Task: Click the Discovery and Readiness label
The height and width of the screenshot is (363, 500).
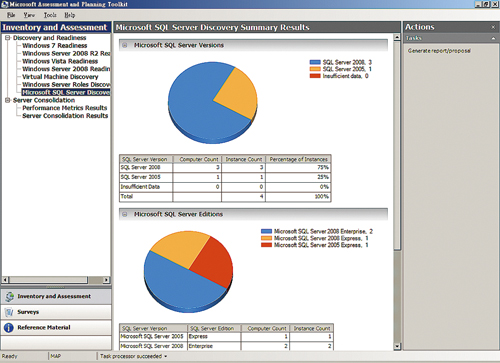Action: 49,38
